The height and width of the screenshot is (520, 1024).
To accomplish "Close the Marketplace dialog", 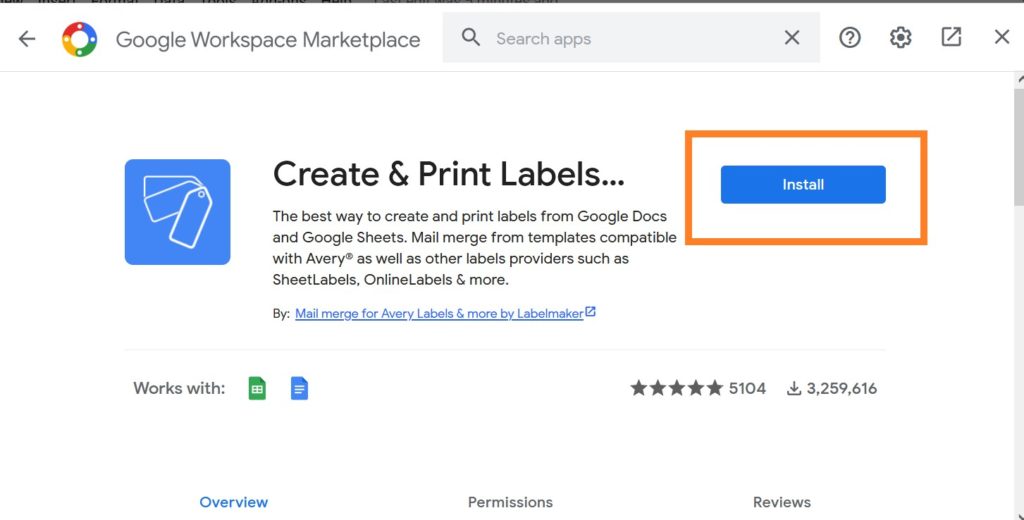I will [1002, 37].
